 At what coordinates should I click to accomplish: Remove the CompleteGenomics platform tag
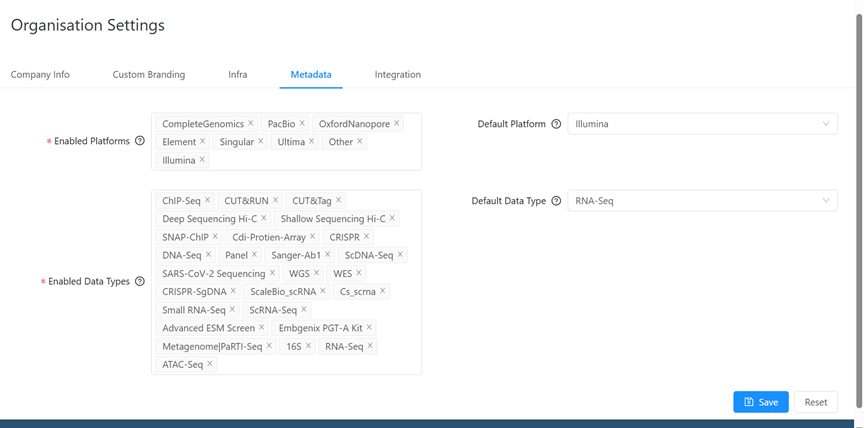tap(251, 124)
